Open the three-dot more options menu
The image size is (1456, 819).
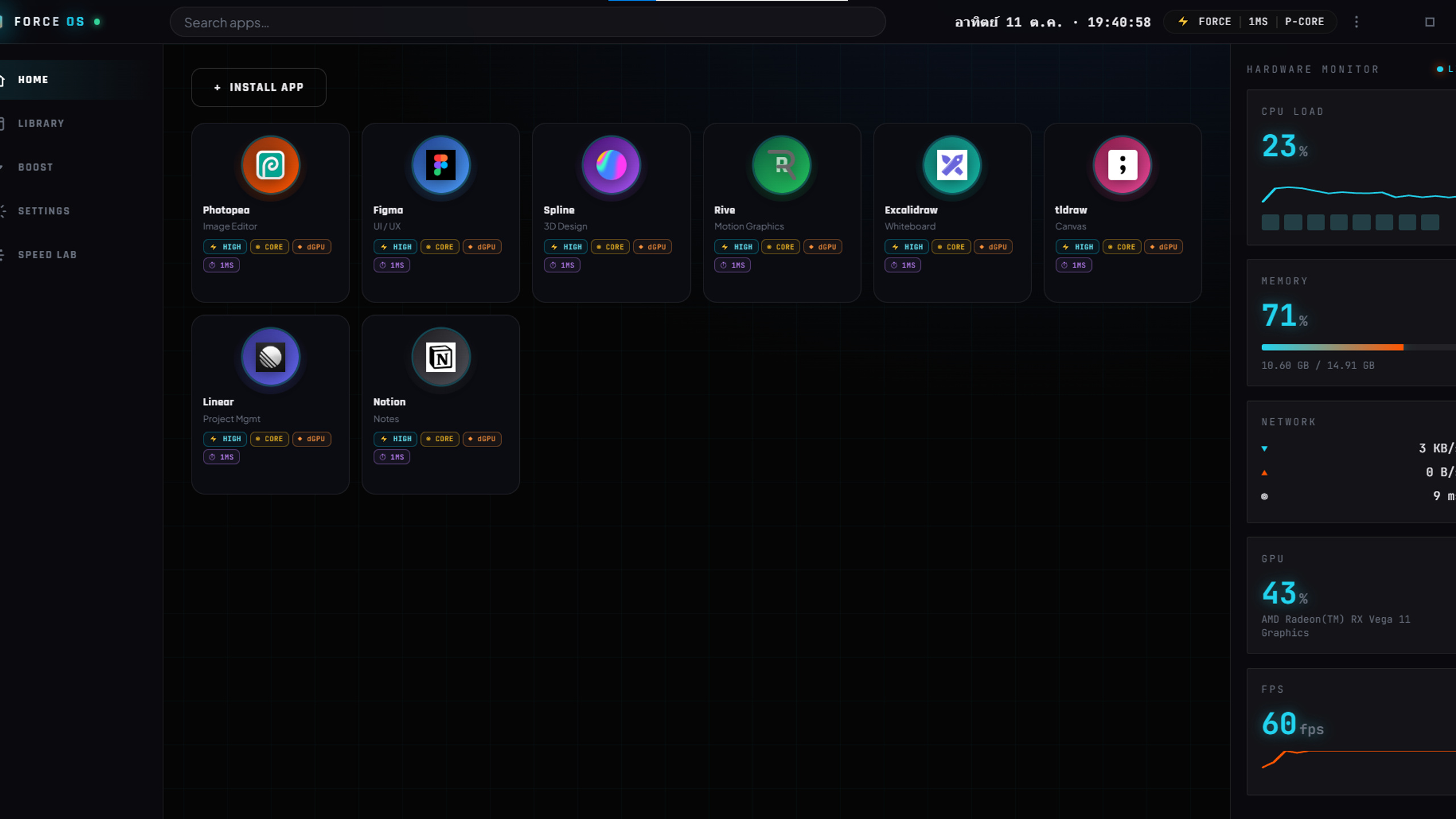pyautogui.click(x=1356, y=22)
